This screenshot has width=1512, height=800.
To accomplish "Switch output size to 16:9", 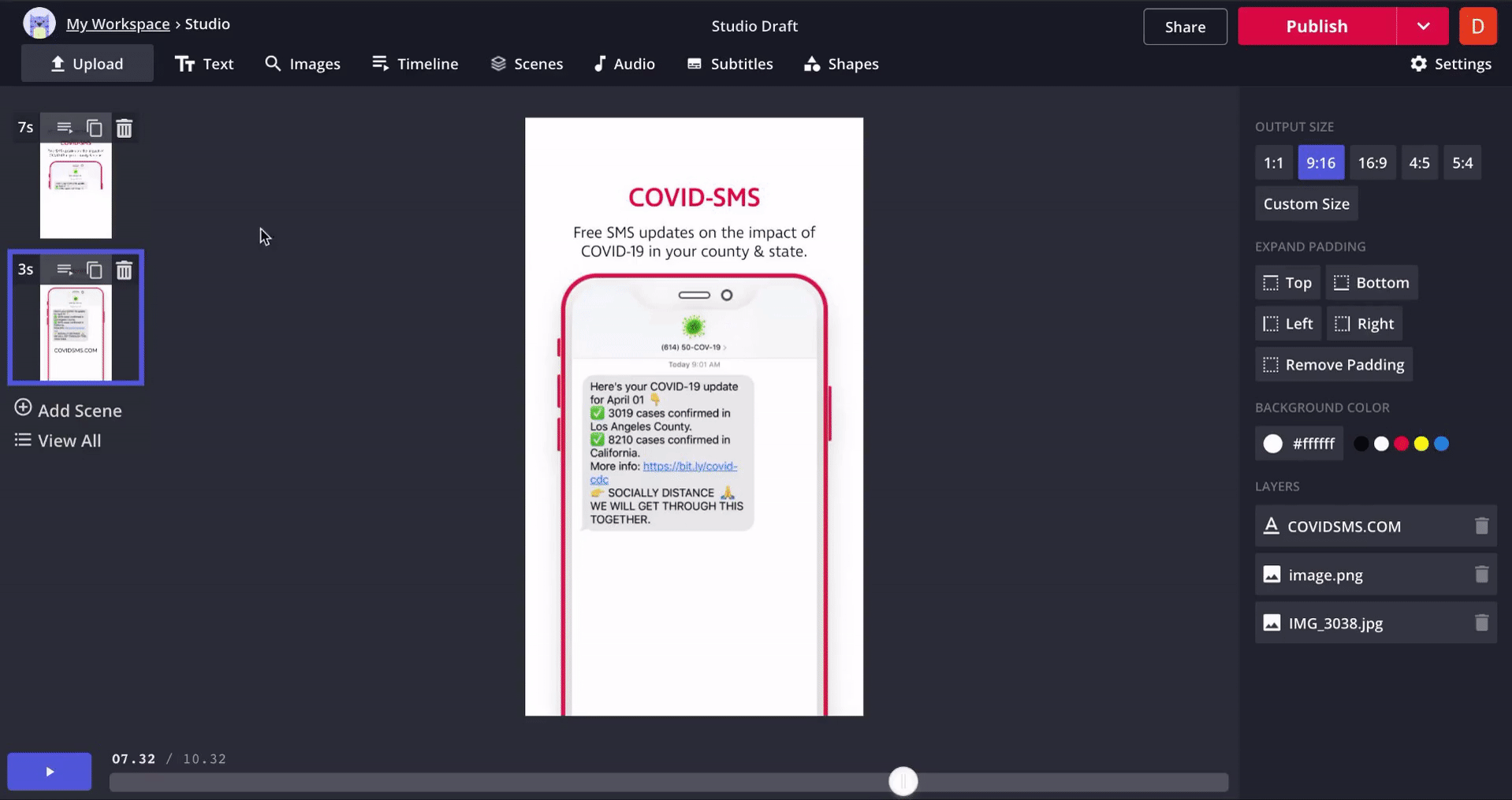I will pos(1372,163).
